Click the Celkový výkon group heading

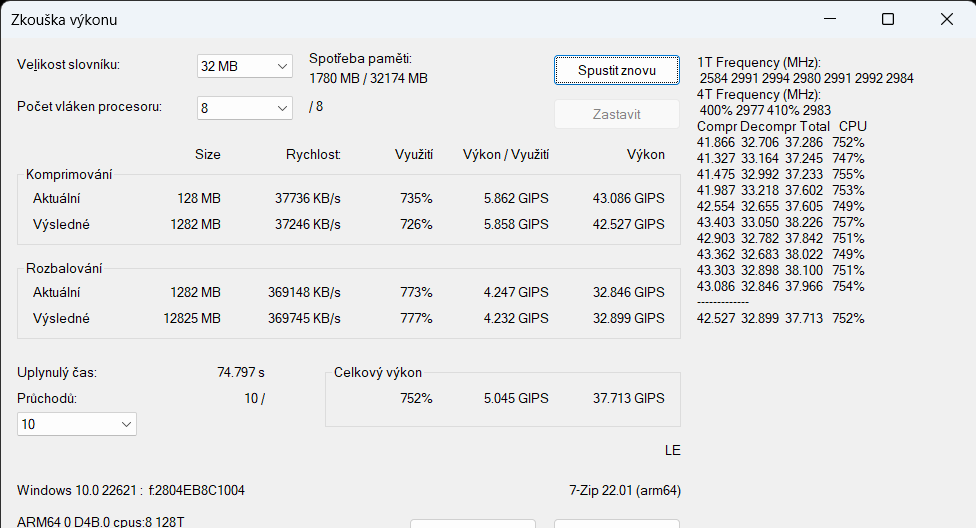tap(378, 373)
